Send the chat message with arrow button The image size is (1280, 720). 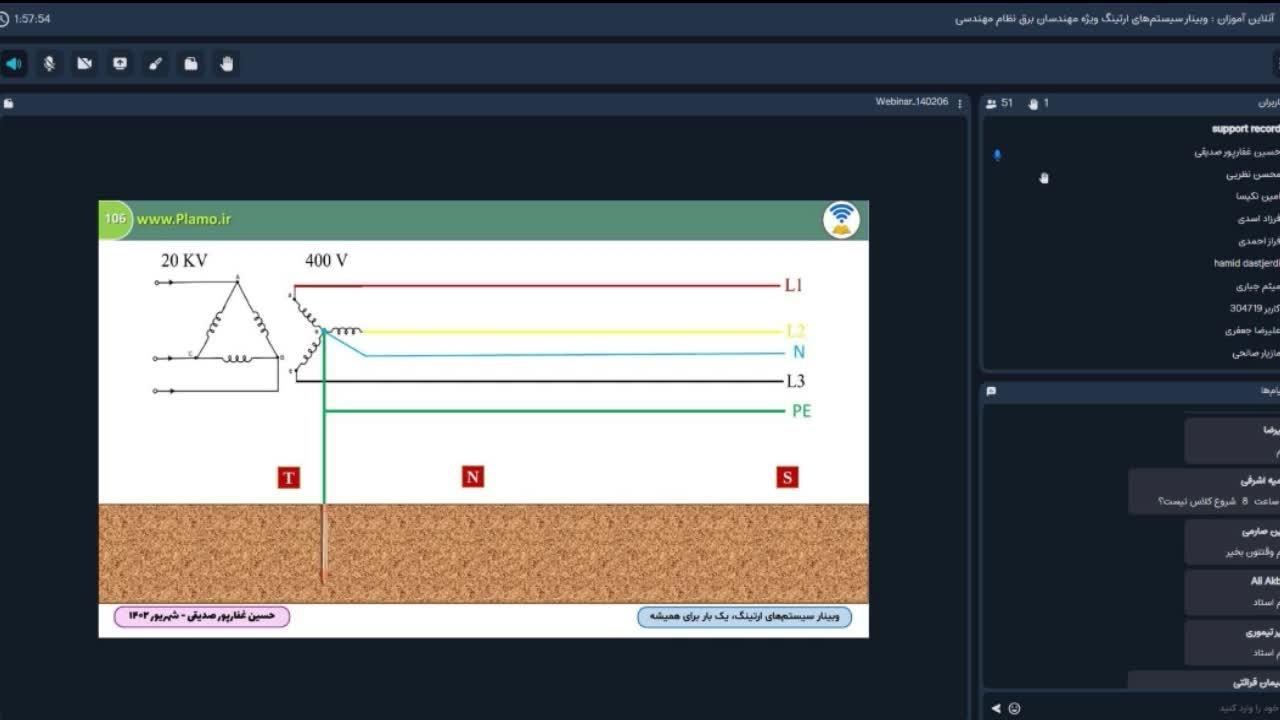(x=995, y=708)
